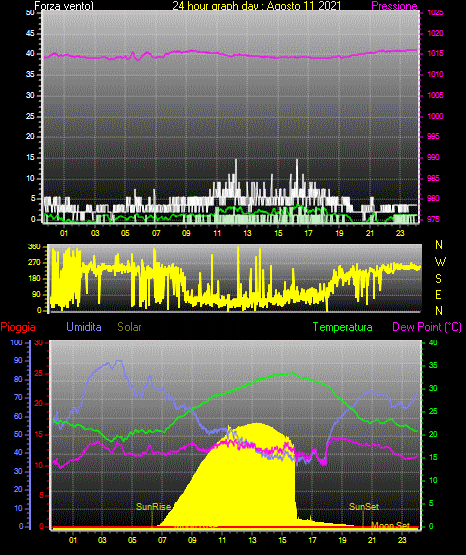Select the blue 50 humidity axis value

18,434
